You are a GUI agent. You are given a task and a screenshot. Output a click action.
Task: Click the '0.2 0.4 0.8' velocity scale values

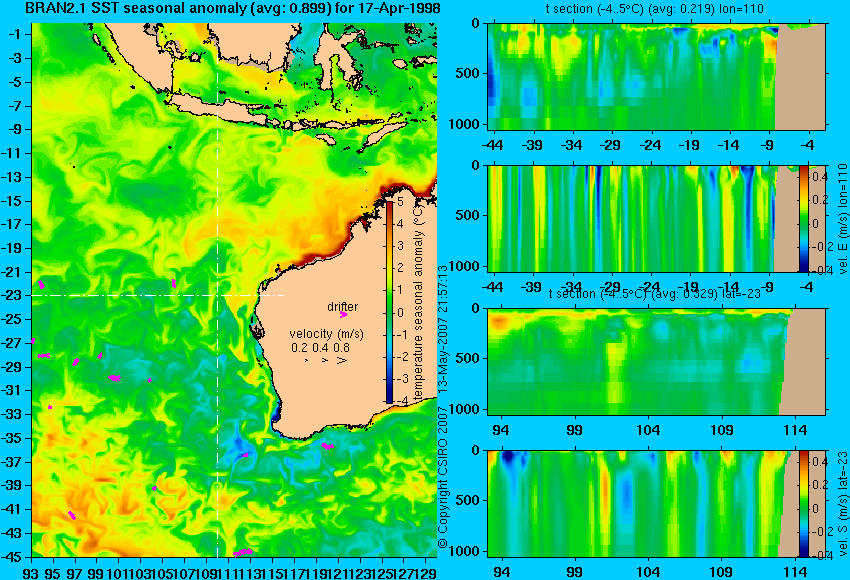tap(320, 347)
